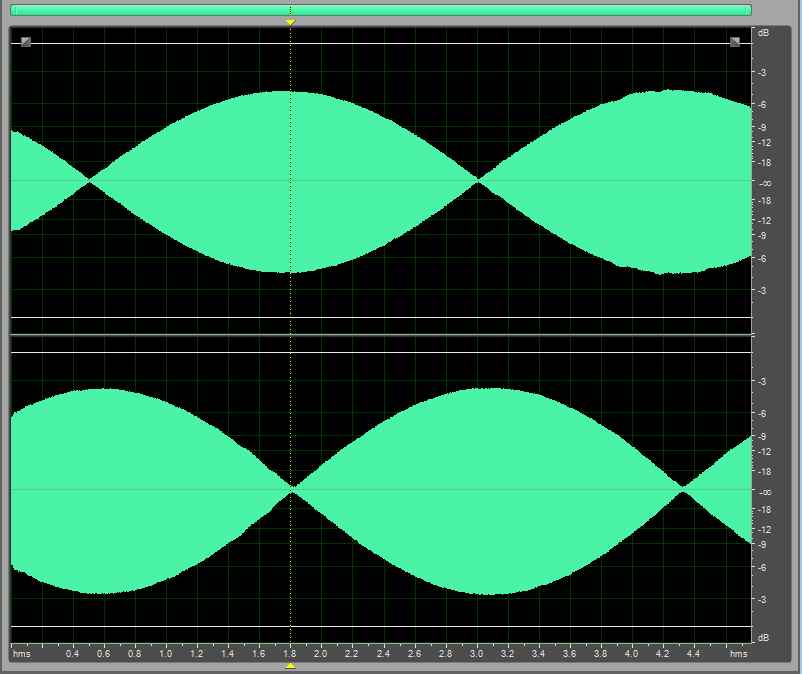Click the 0.4 mark on time ruler

click(x=73, y=654)
